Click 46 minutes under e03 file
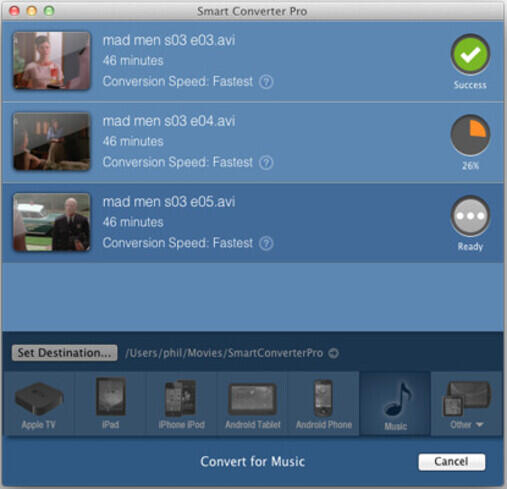The width and height of the screenshot is (507, 489). tap(133, 61)
